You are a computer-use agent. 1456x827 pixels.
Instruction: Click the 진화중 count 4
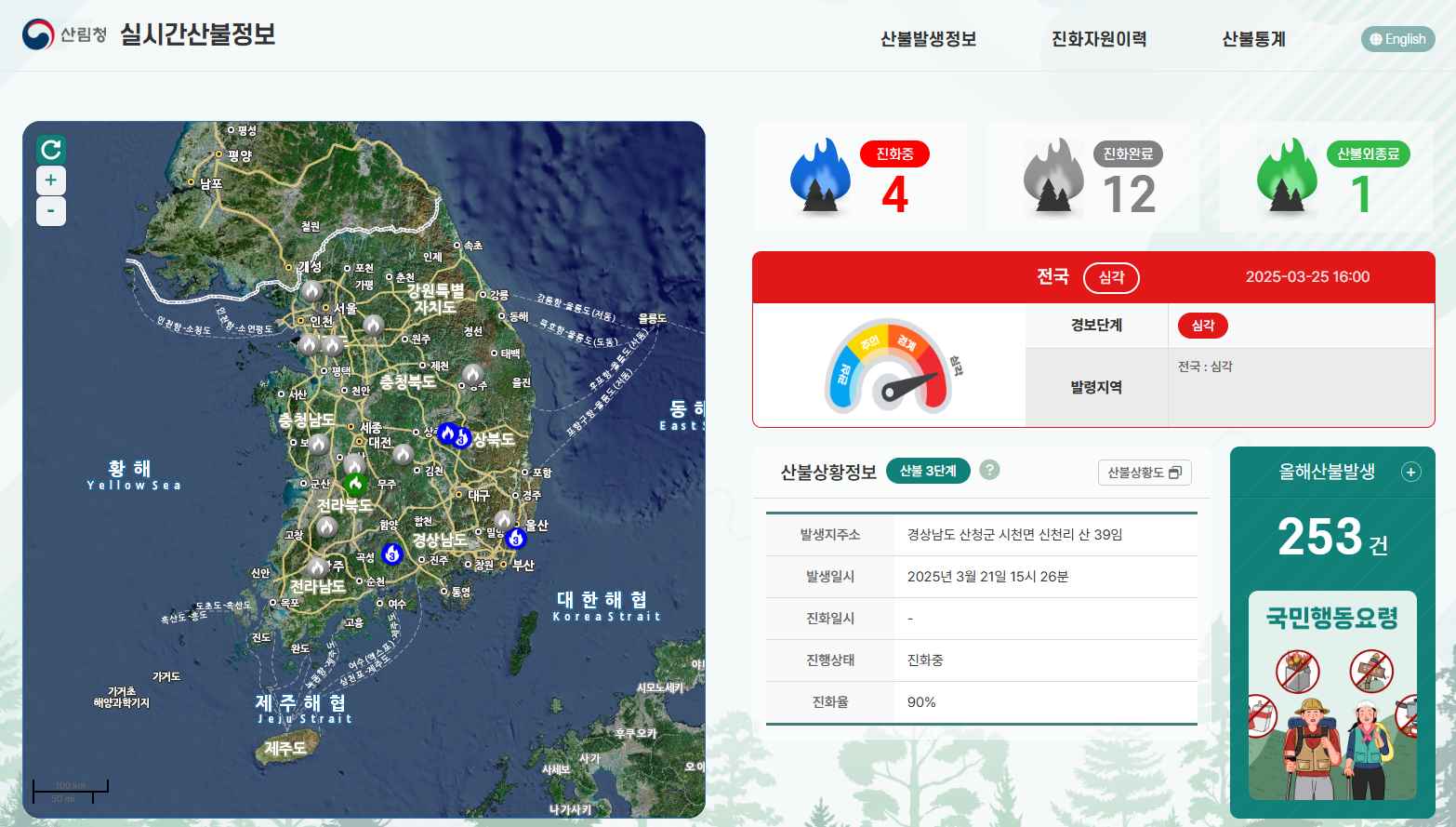coord(894,194)
